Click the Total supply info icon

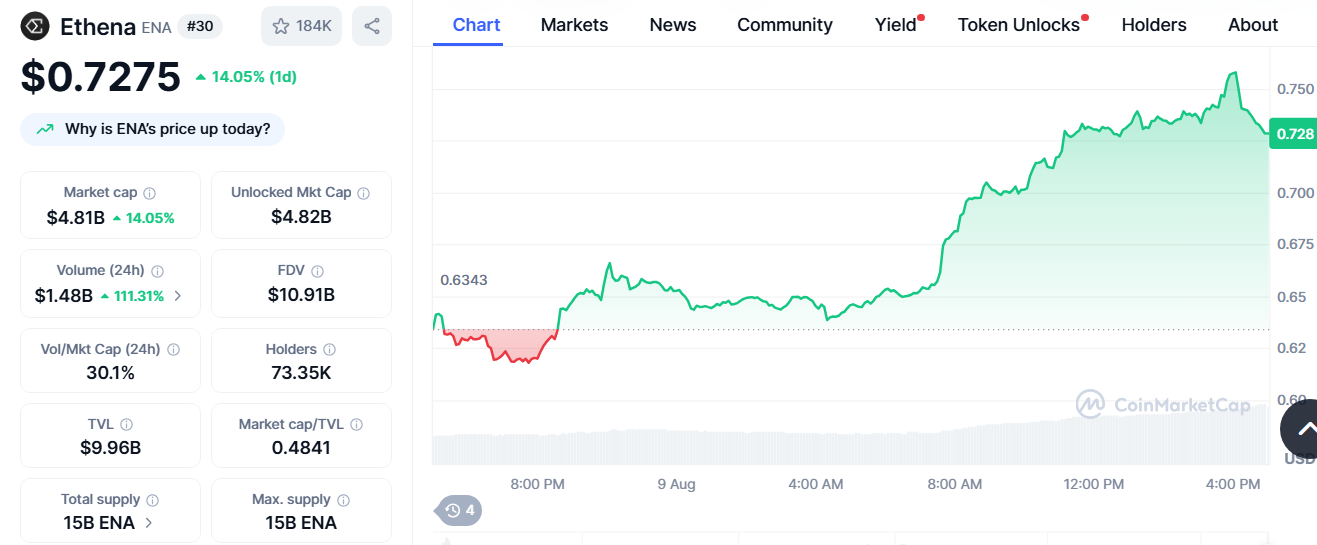[x=152, y=500]
